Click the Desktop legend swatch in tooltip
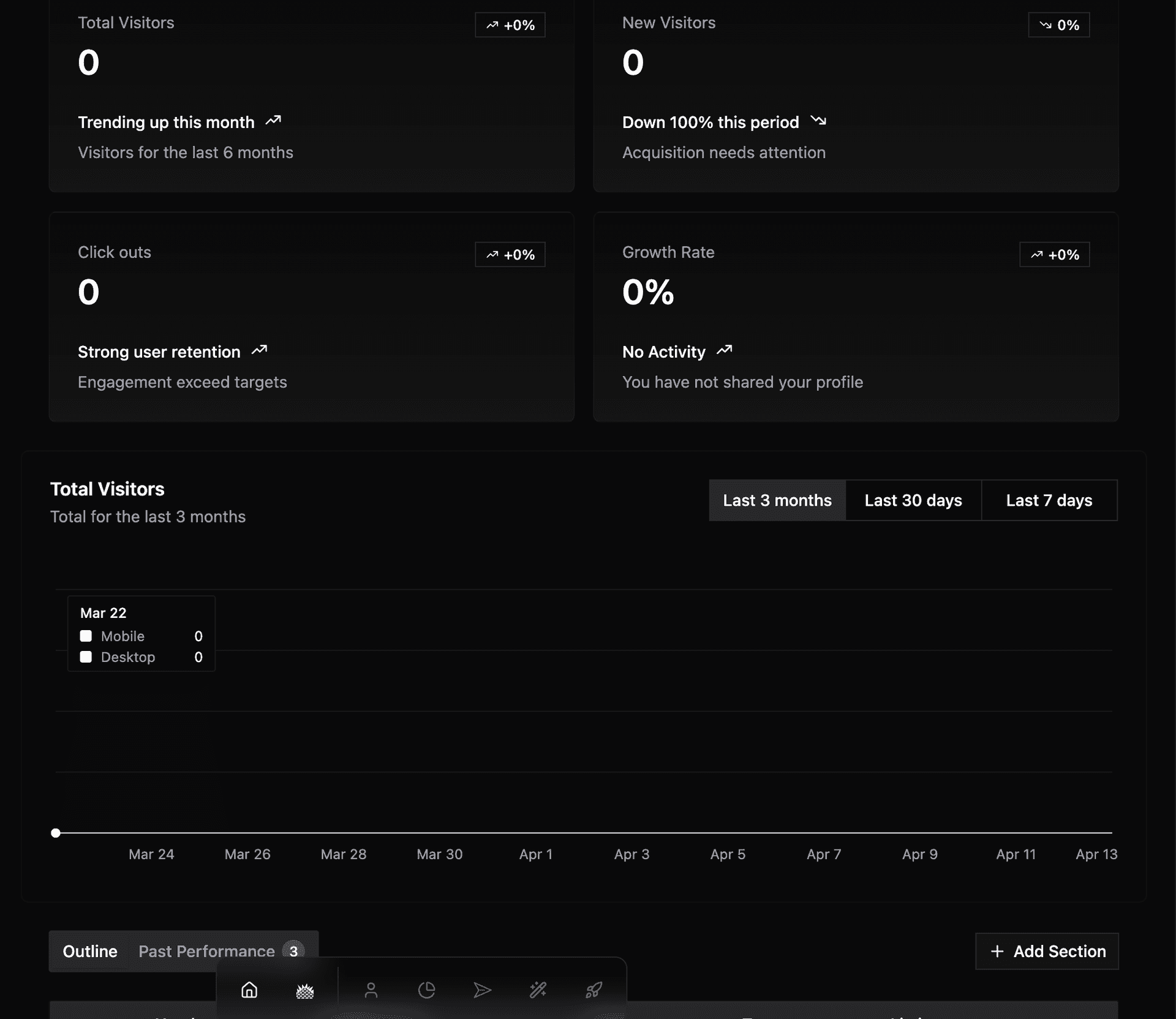This screenshot has height=1019, width=1176. 86,657
